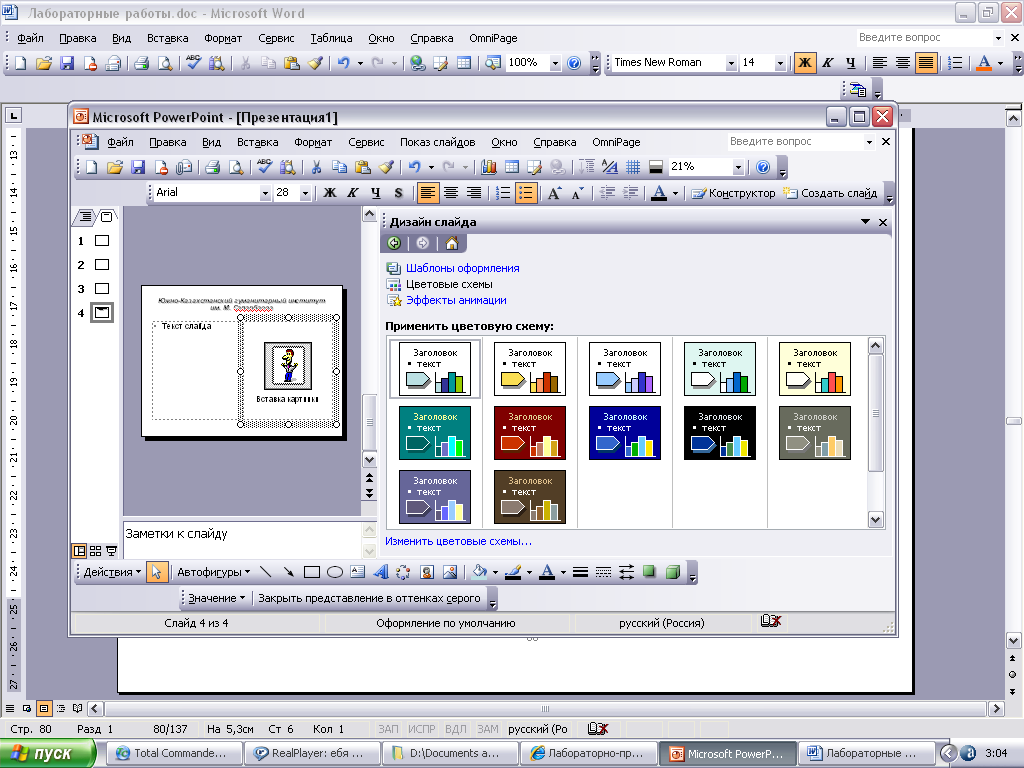
Task: Open Значение dropdown on grayscale toolbar
Action: pyautogui.click(x=216, y=598)
